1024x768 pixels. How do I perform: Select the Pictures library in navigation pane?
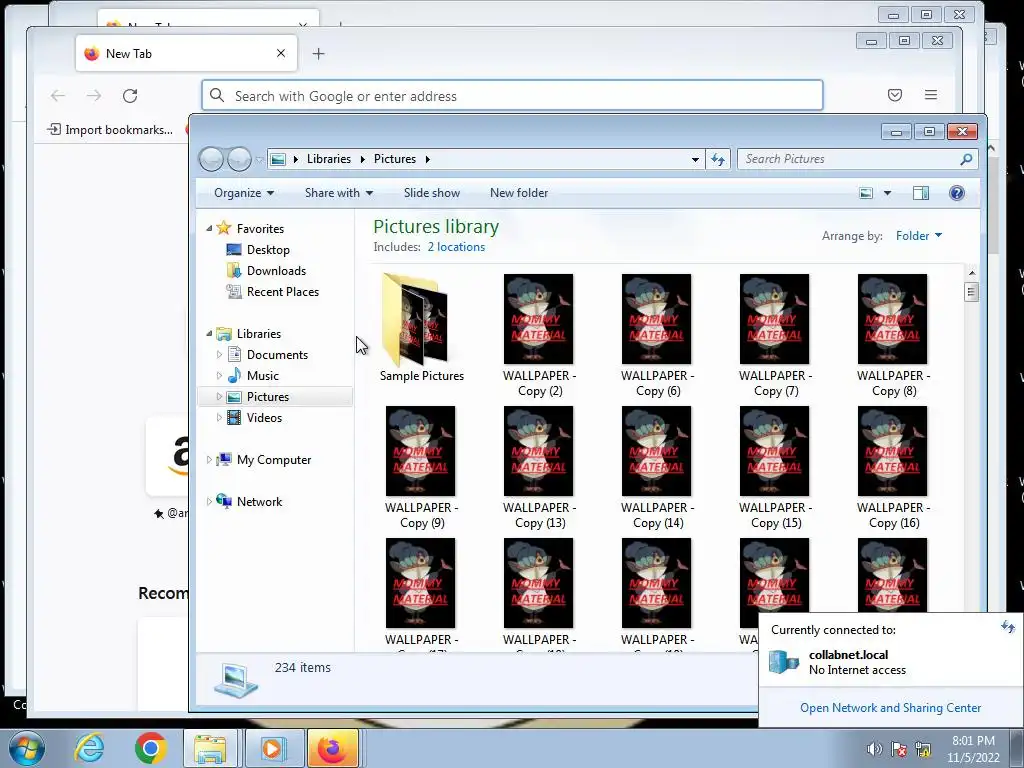coord(268,396)
